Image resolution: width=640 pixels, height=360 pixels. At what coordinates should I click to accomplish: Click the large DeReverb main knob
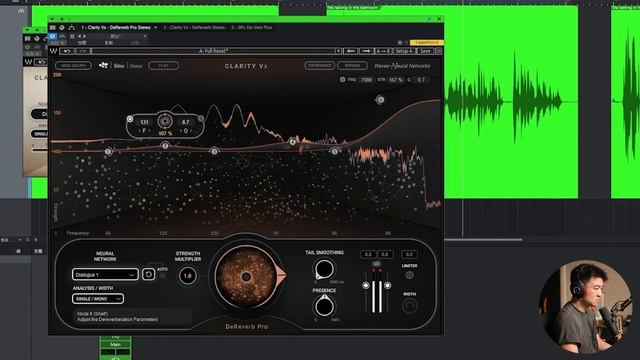click(246, 276)
